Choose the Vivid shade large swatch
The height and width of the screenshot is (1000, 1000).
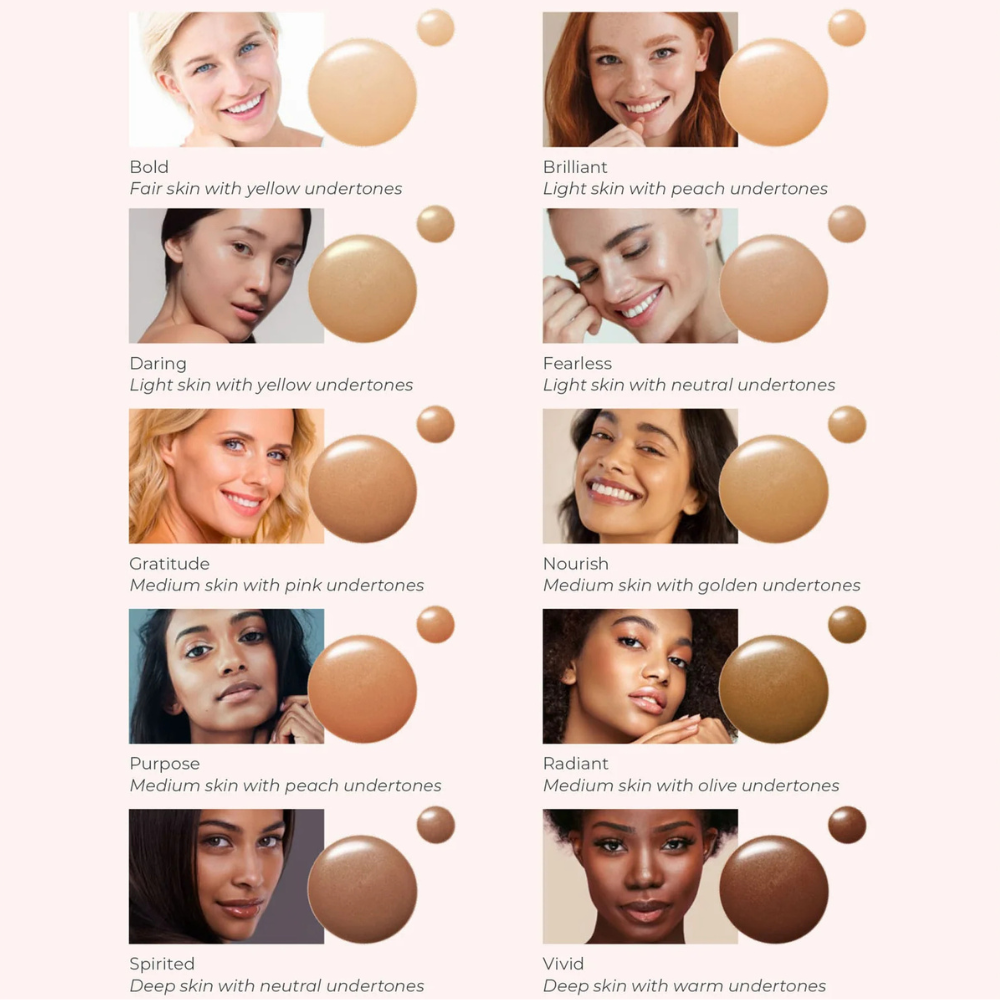[774, 889]
